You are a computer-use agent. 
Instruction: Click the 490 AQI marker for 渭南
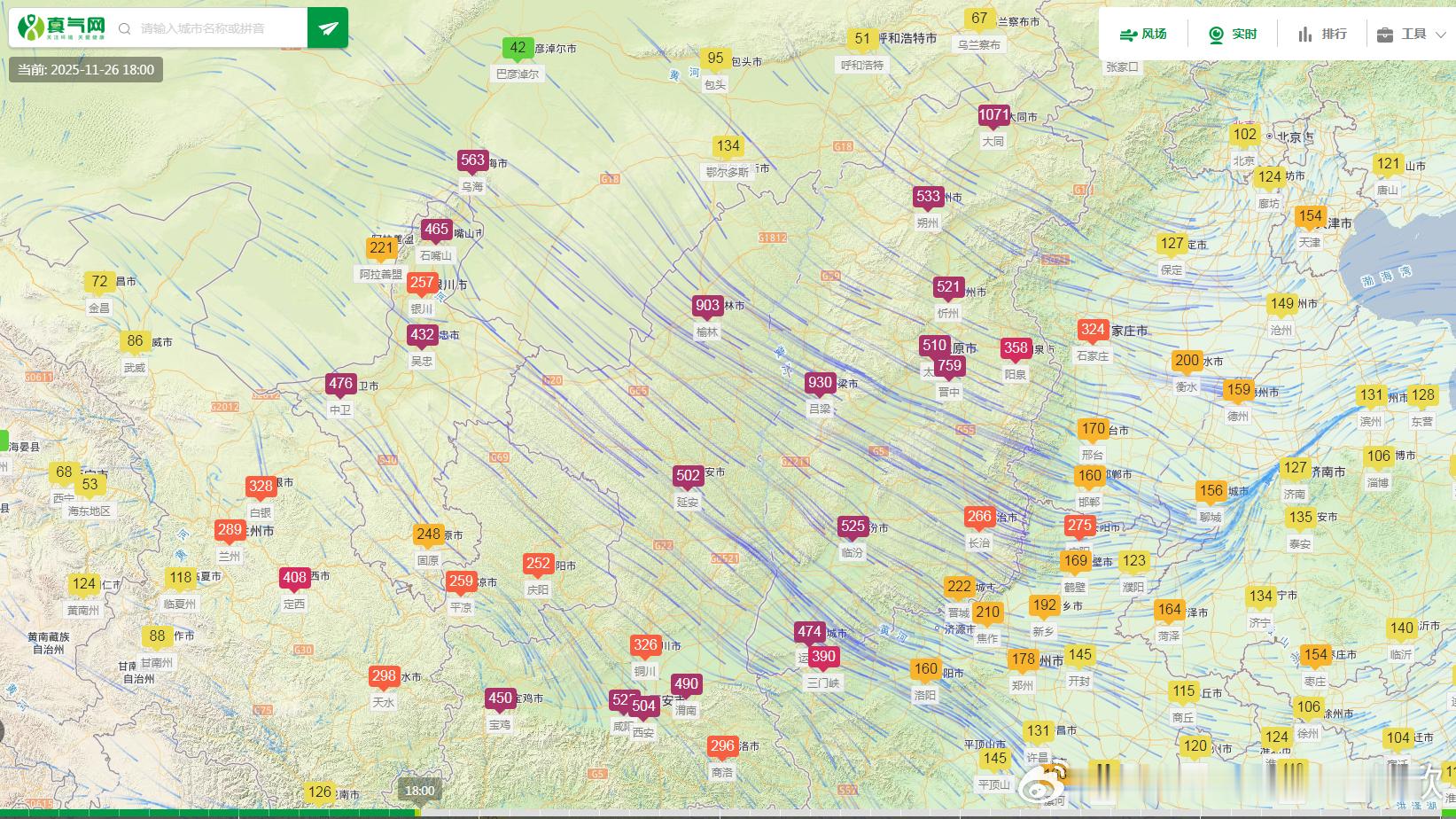coord(686,685)
